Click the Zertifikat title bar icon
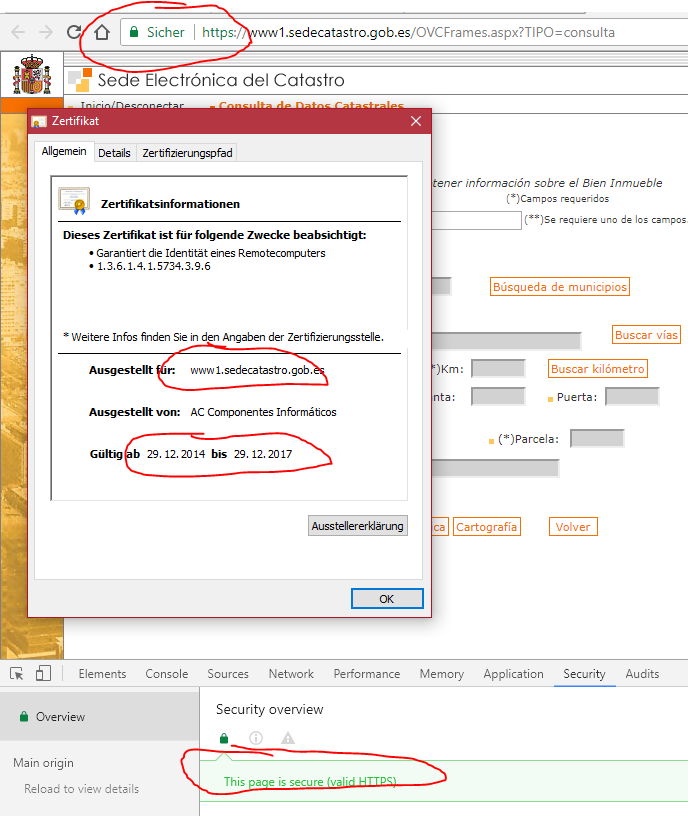Viewport: 688px width, 816px height. [39, 122]
